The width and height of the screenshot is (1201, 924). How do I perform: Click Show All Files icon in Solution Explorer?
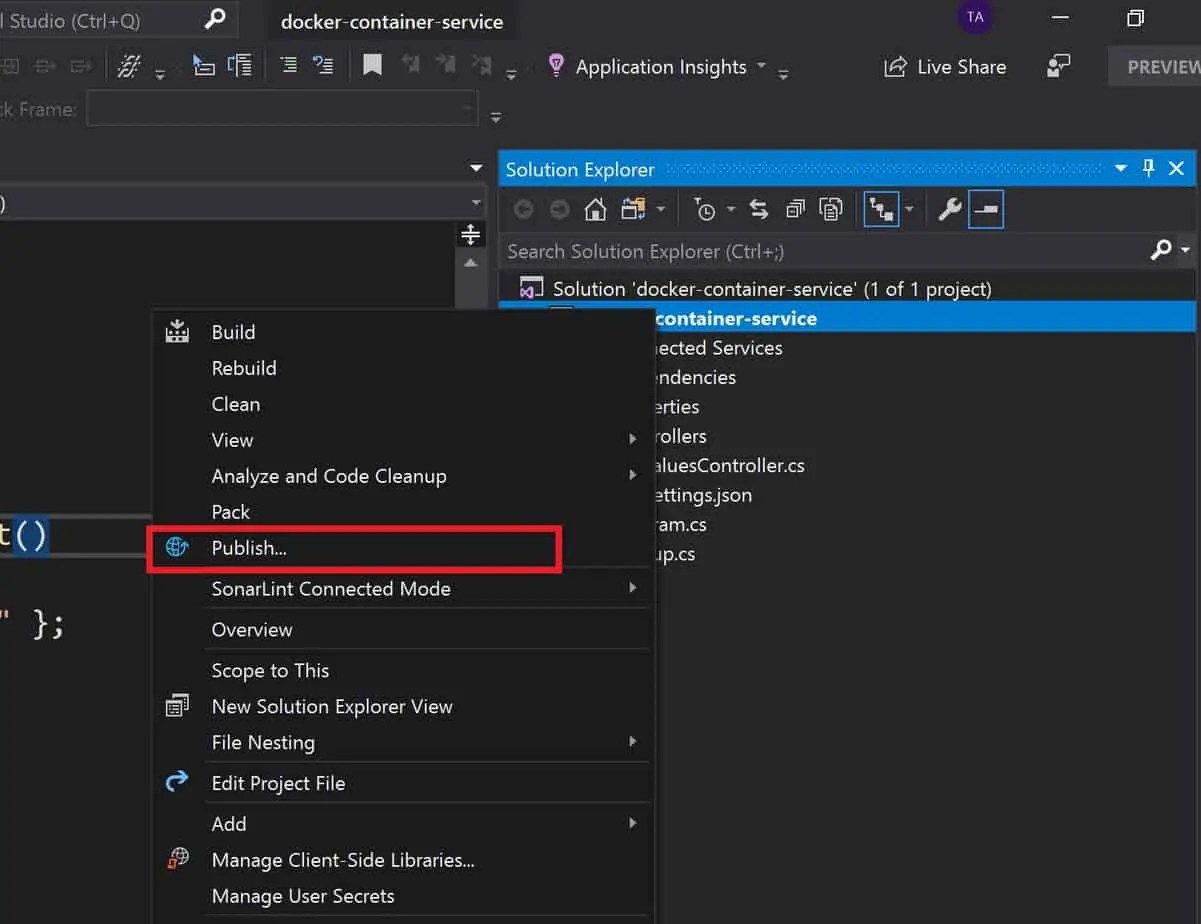[x=831, y=209]
